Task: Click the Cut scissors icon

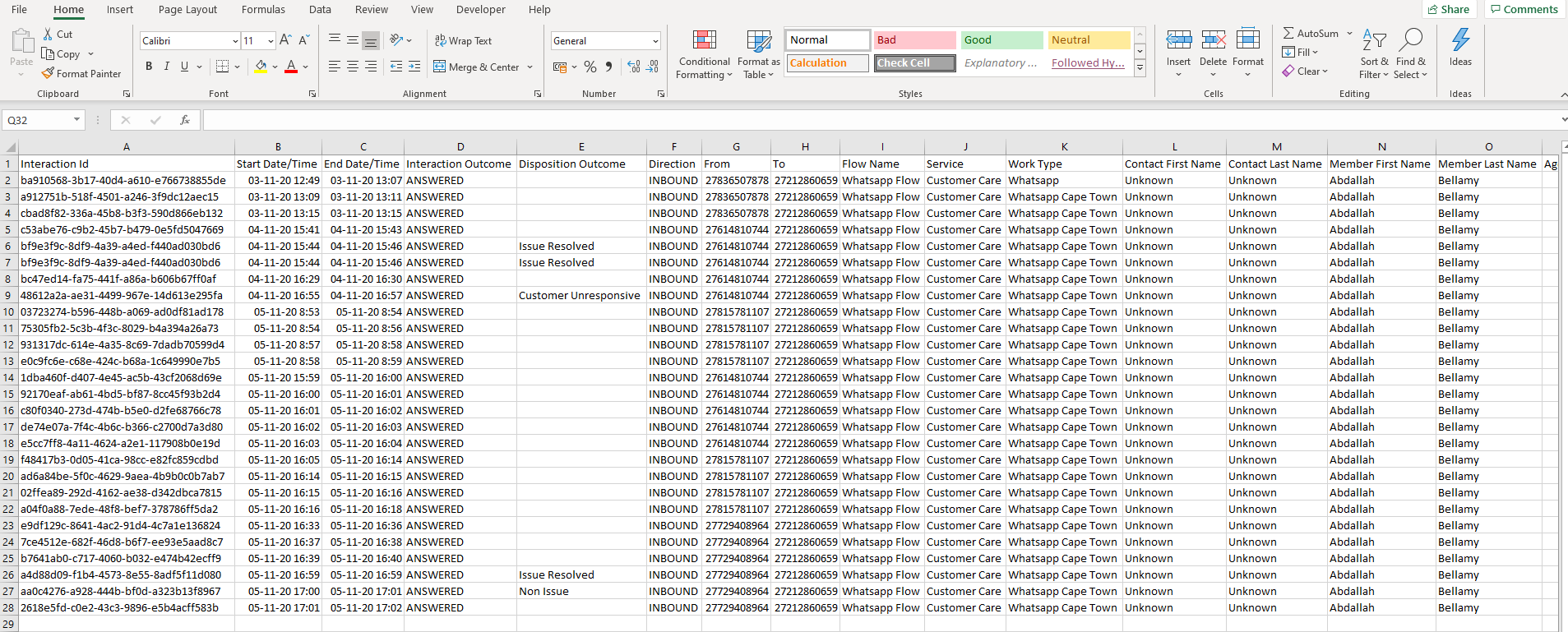Action: 49,34
